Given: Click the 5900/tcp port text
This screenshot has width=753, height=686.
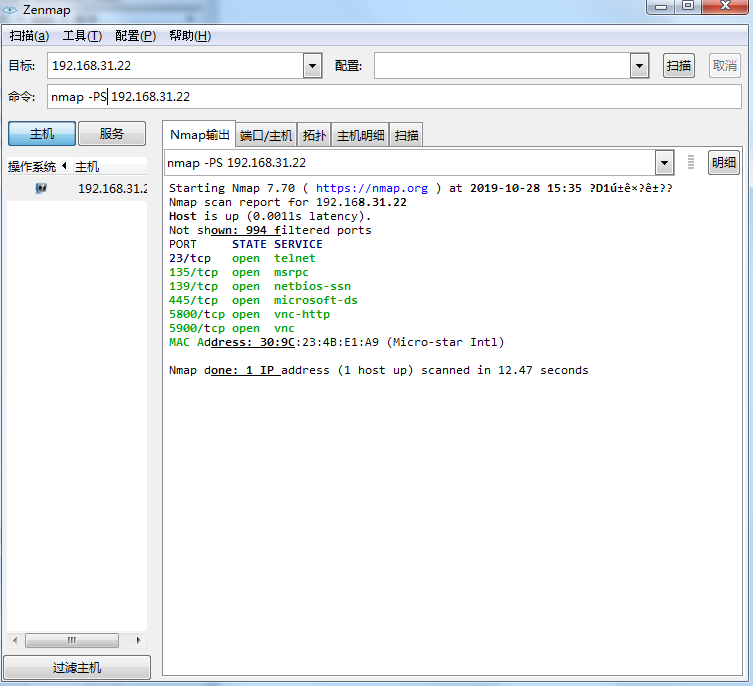Looking at the screenshot, I should pyautogui.click(x=197, y=328).
